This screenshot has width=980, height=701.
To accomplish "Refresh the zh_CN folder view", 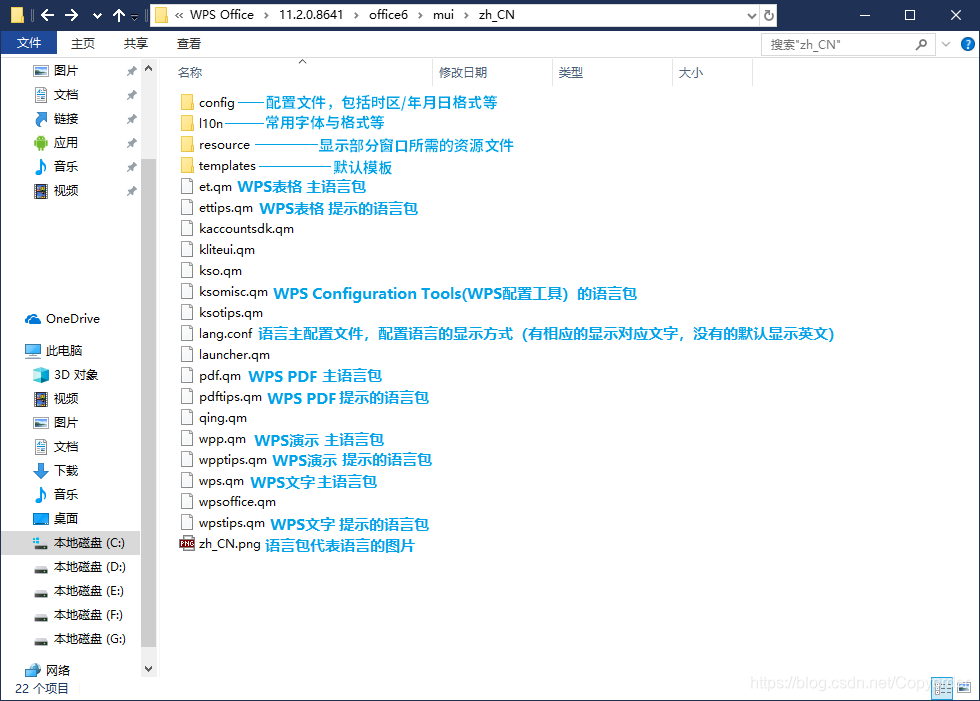I will [x=769, y=15].
